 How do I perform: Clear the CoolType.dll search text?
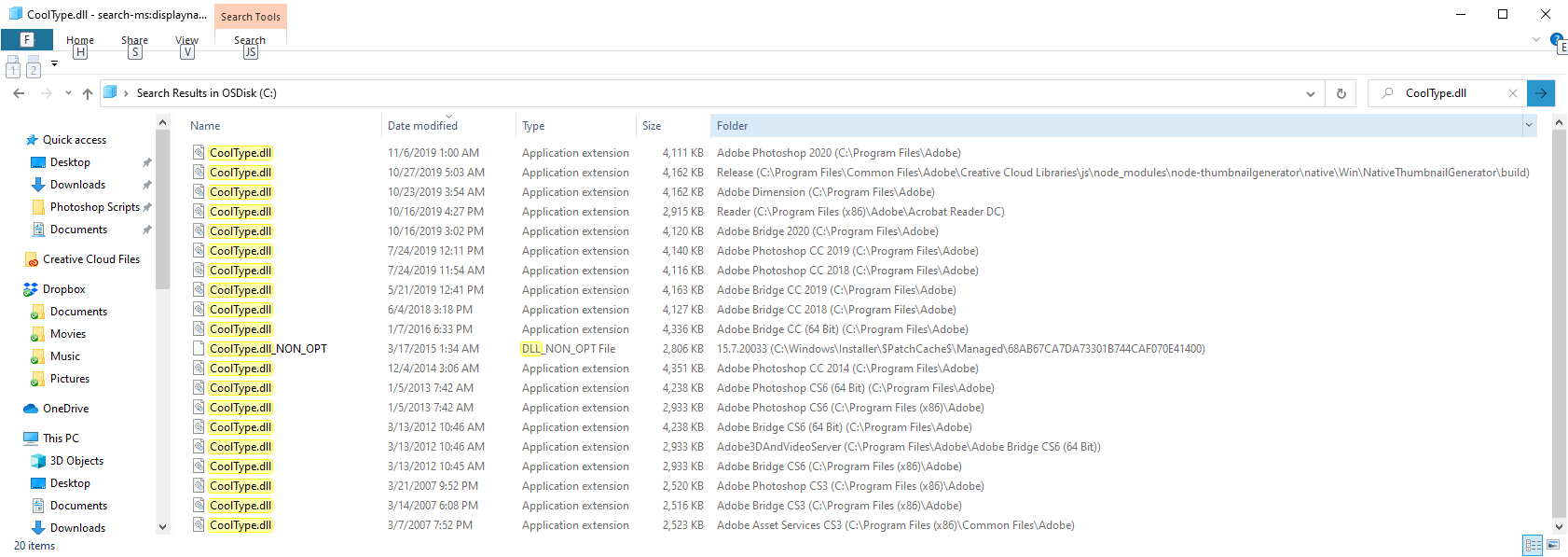[1512, 93]
